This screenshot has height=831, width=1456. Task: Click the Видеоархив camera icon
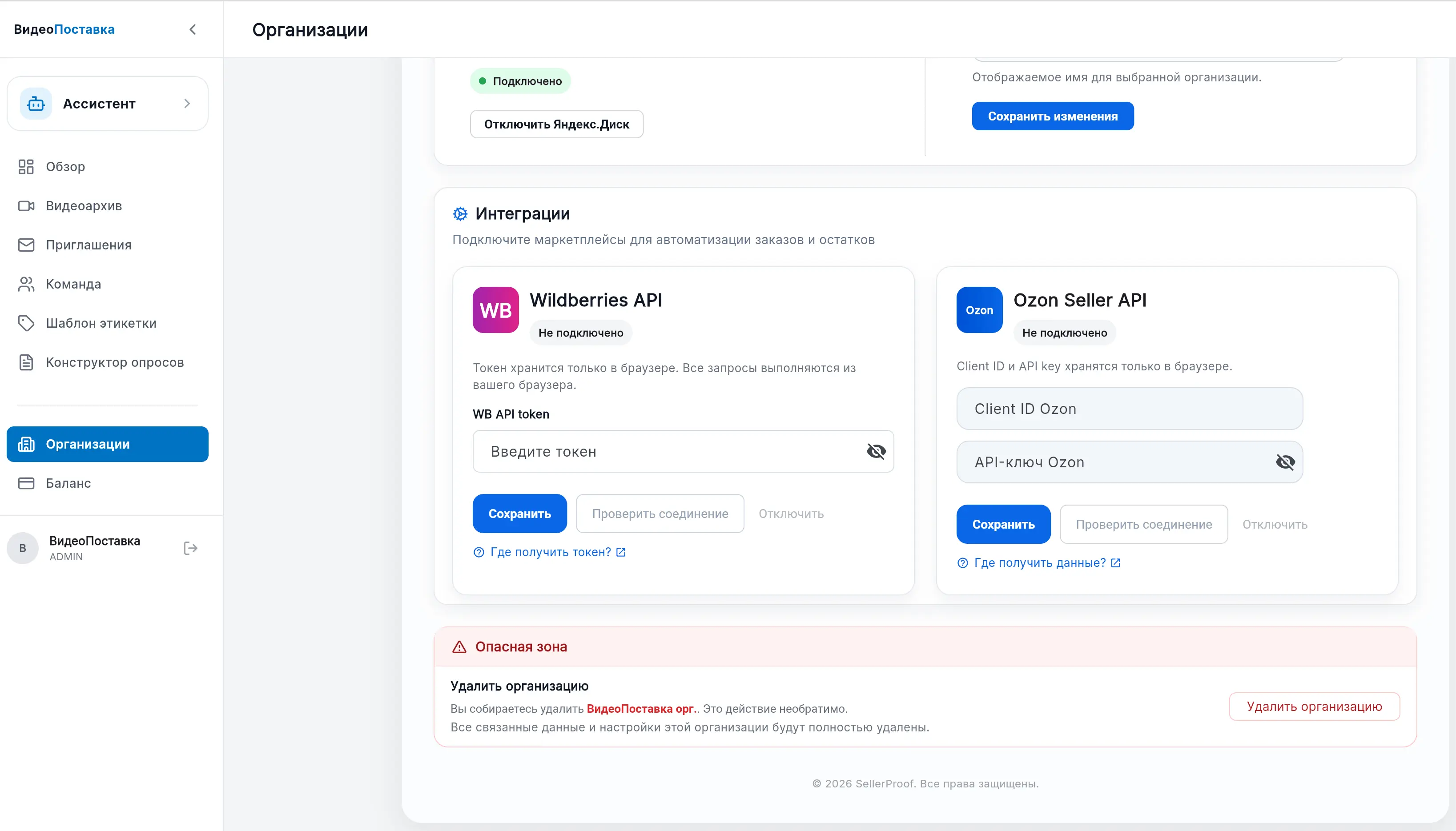(x=26, y=206)
